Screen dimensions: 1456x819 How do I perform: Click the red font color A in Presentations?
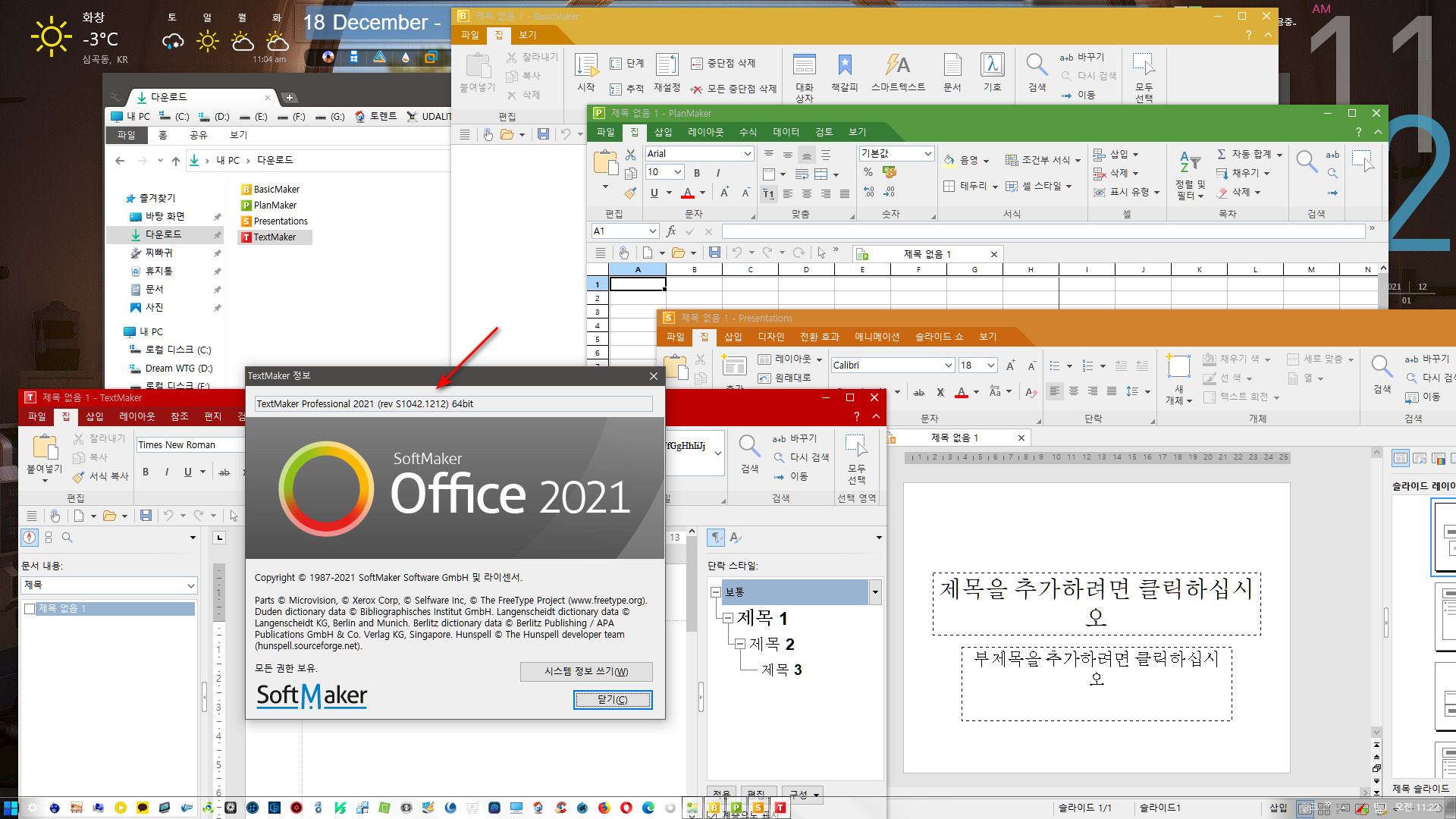tap(962, 392)
